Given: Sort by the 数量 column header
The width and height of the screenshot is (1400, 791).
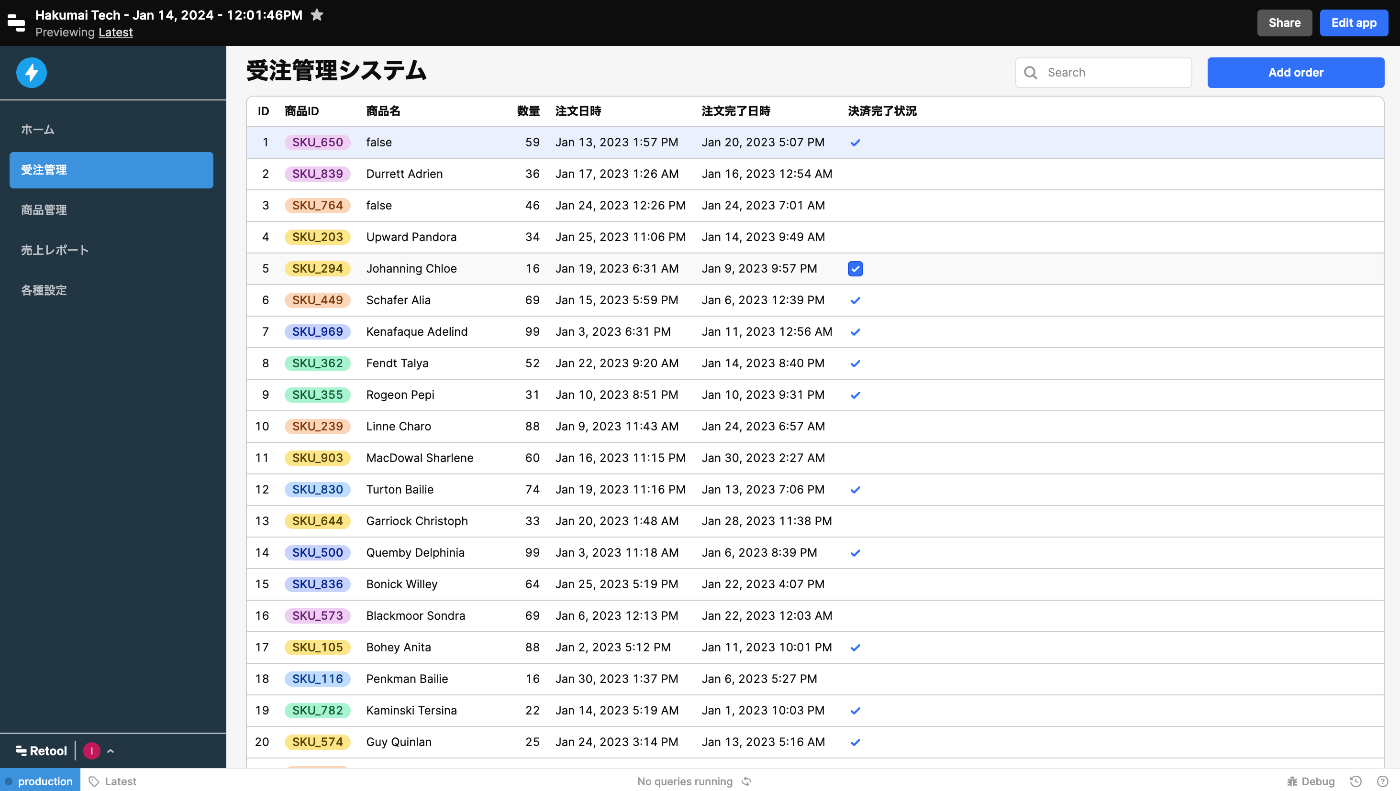Looking at the screenshot, I should pos(529,111).
